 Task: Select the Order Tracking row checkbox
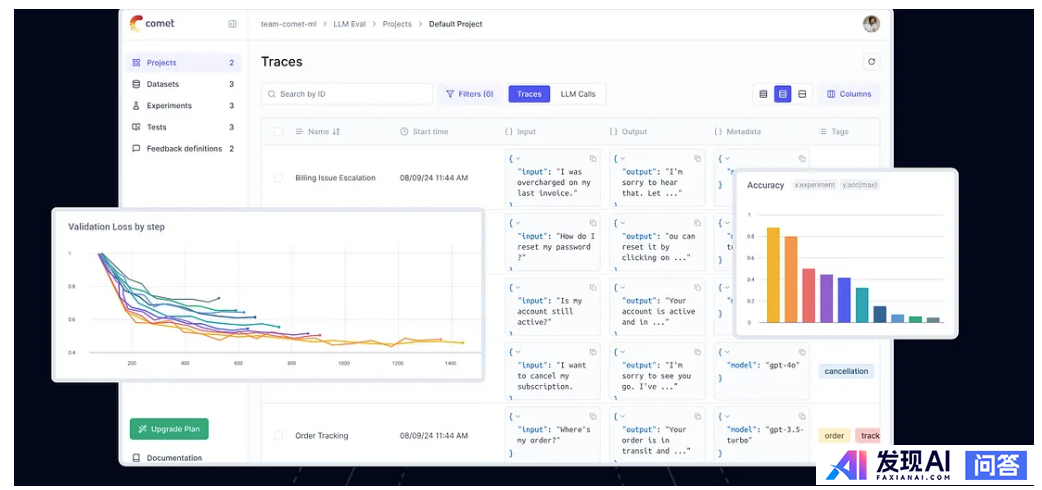(x=278, y=436)
